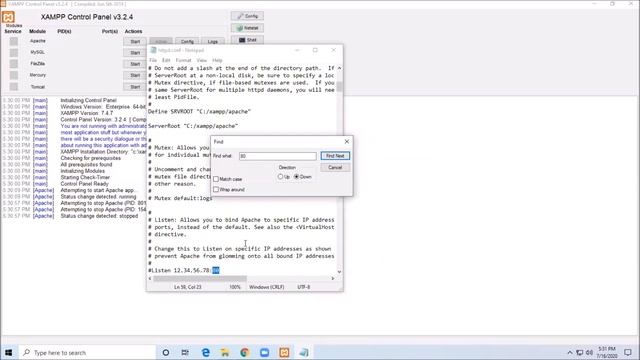Click Notepad vertical scrollbar up arrow

(x=339, y=68)
